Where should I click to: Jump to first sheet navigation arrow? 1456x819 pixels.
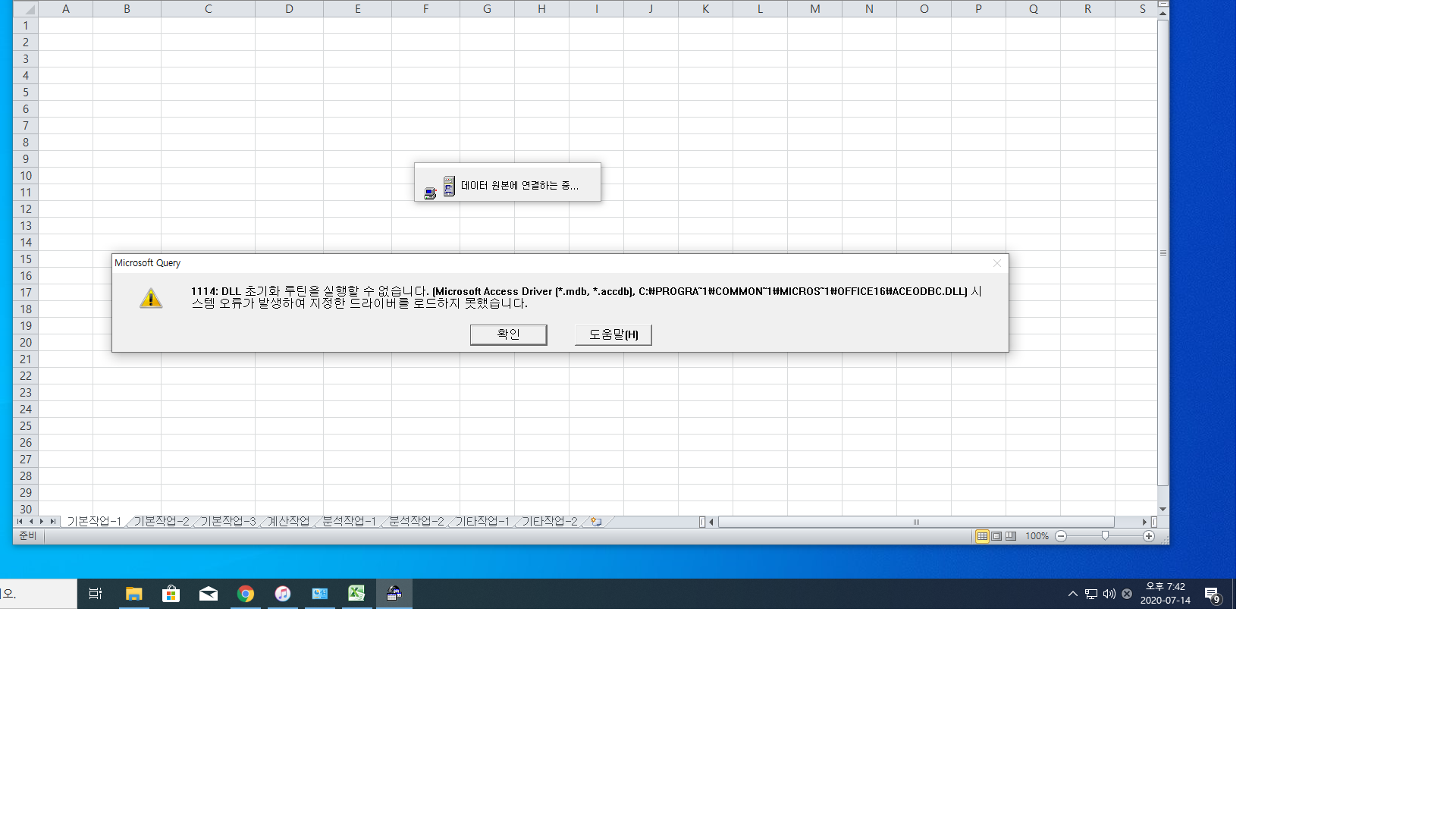20,522
